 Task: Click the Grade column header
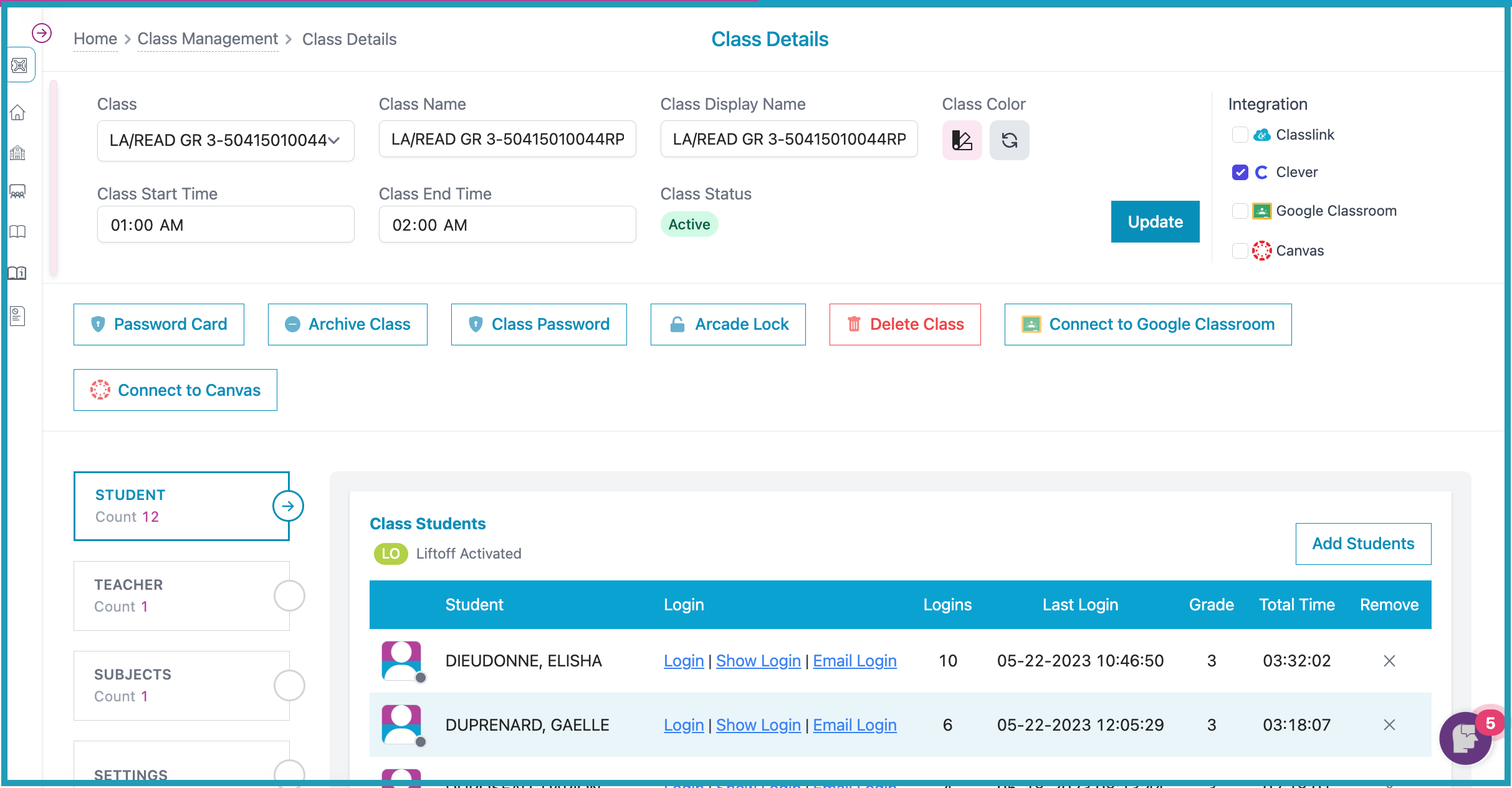1211,605
